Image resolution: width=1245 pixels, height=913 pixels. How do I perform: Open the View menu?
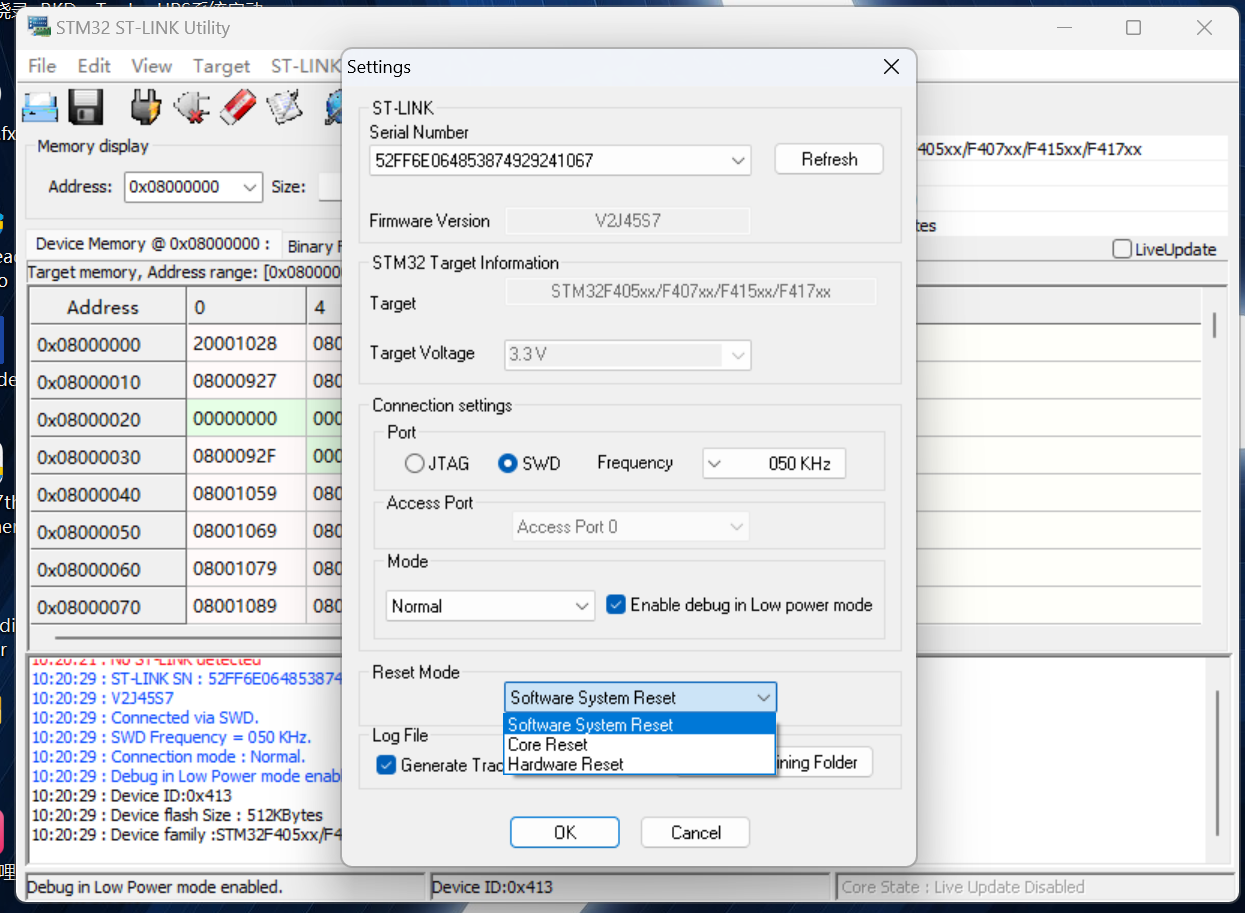(152, 66)
